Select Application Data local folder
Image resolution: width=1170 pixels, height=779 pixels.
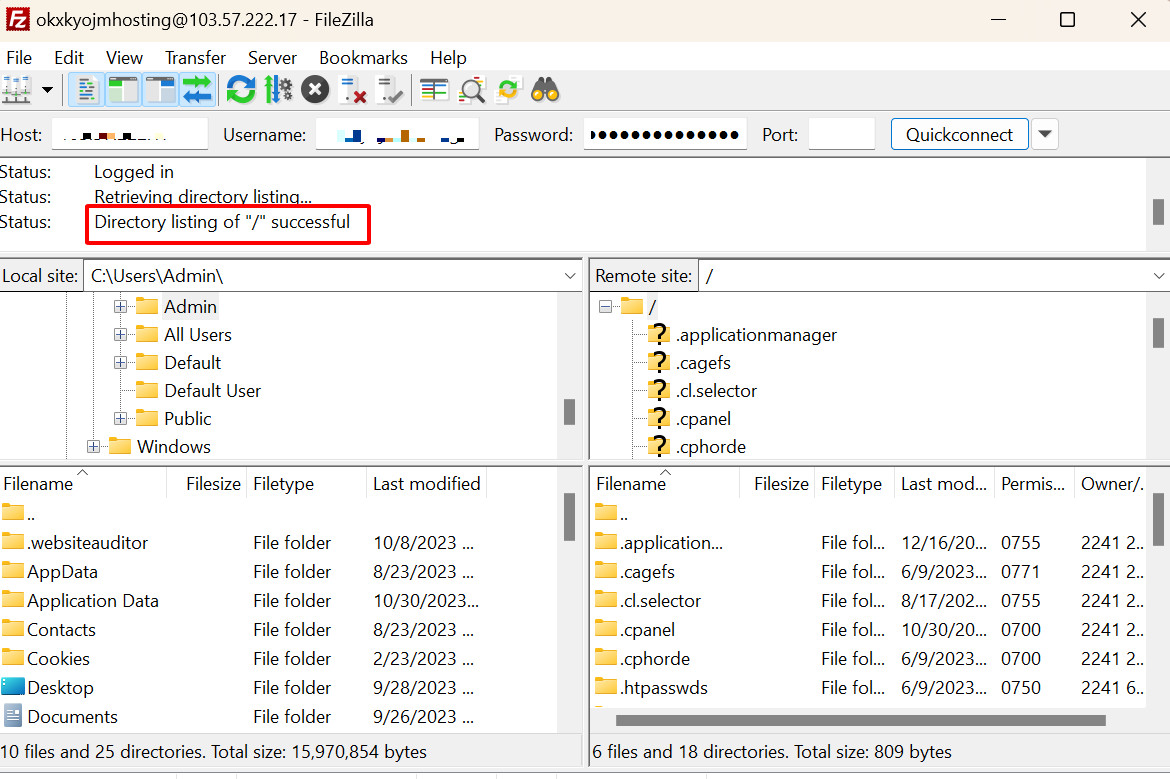(93, 601)
